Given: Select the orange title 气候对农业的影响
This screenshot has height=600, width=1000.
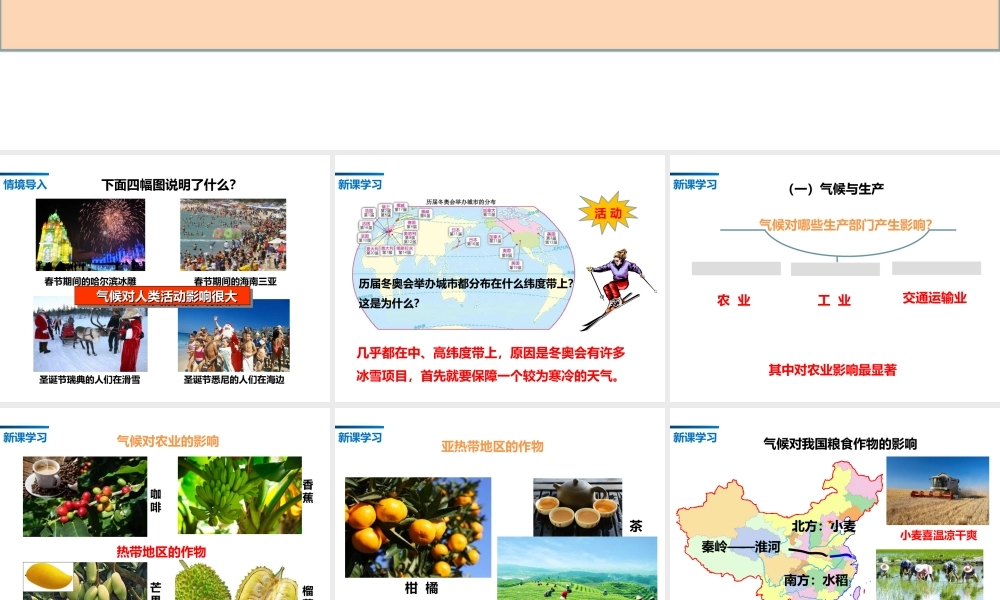Looking at the screenshot, I should click(168, 441).
